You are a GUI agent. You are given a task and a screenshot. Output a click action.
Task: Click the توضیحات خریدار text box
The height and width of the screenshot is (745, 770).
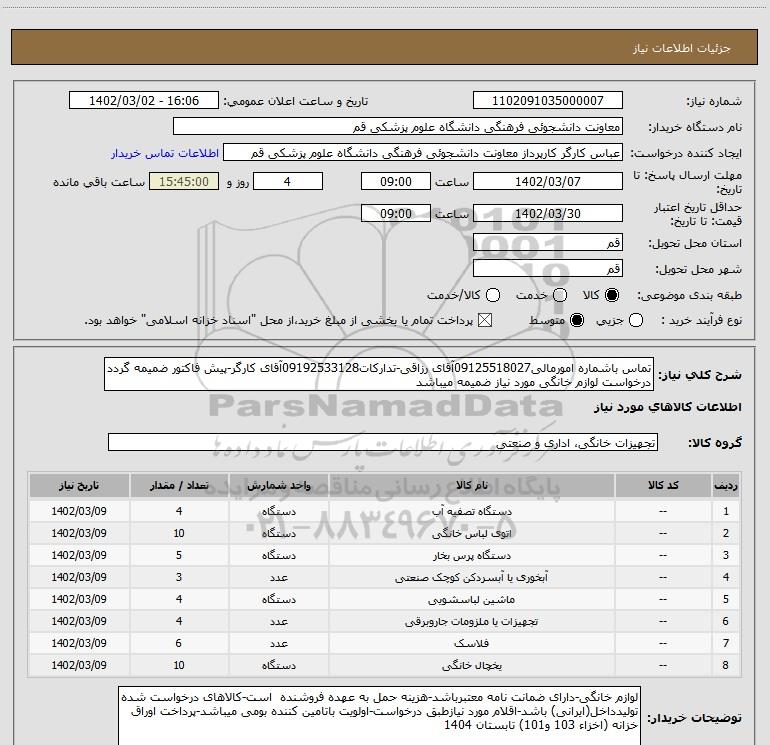[380, 717]
